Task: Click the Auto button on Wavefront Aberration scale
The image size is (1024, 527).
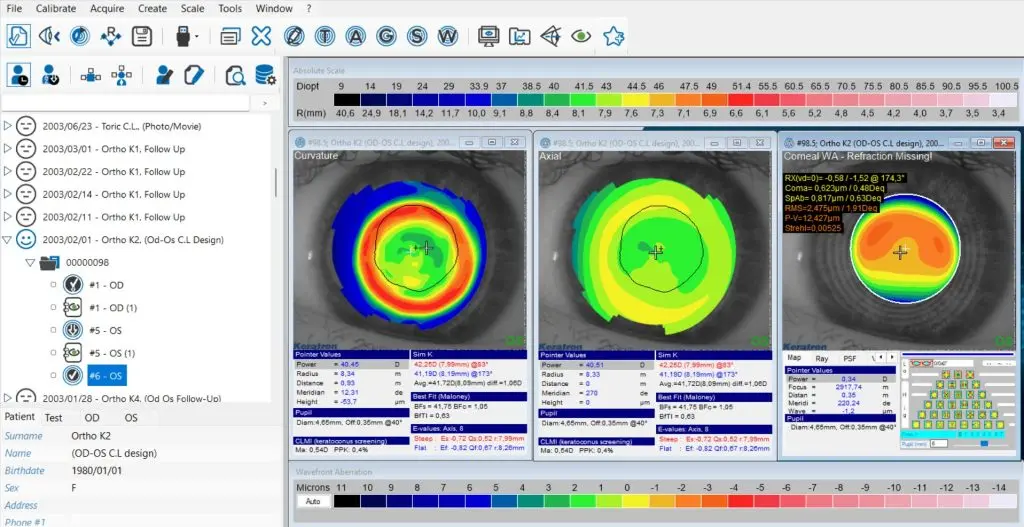Action: (x=312, y=502)
